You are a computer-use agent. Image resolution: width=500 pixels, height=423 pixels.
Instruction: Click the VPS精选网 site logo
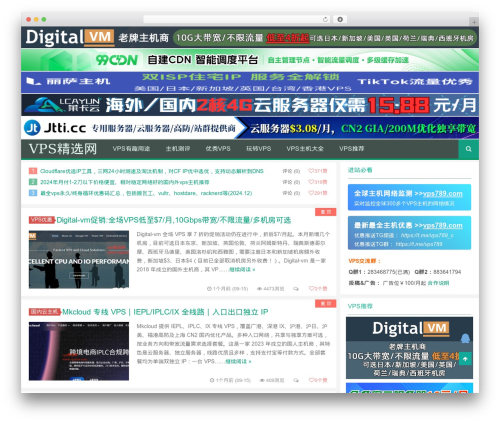[63, 149]
